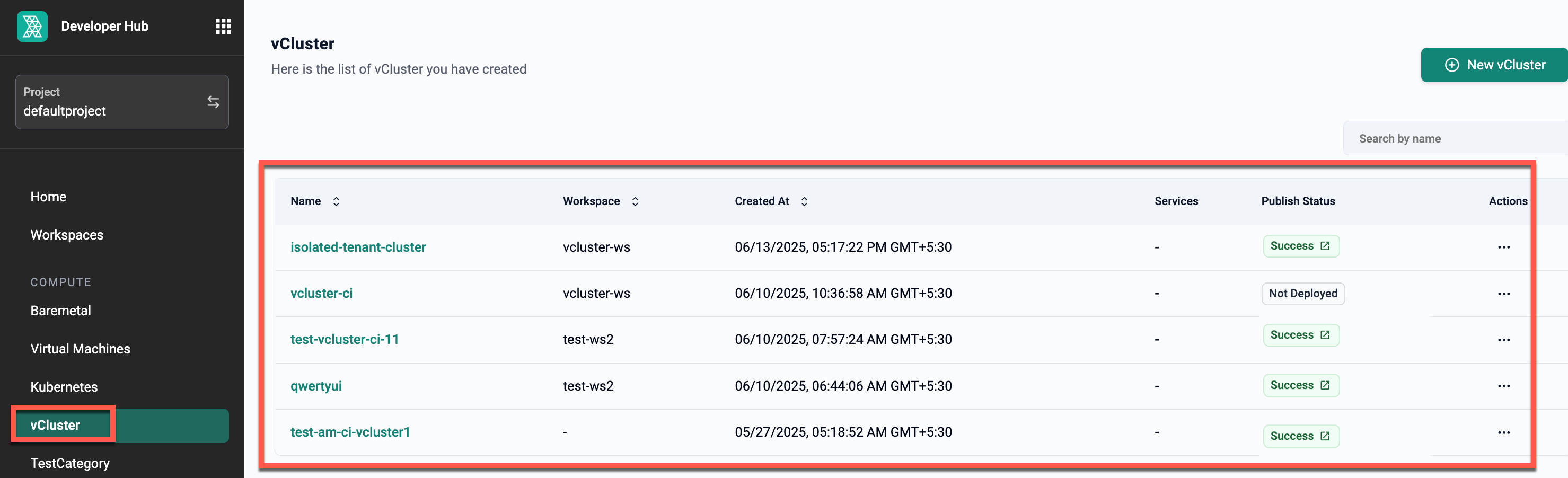Open Workspaces in the sidebar
Screen dimensions: 1568x478
click(67, 235)
